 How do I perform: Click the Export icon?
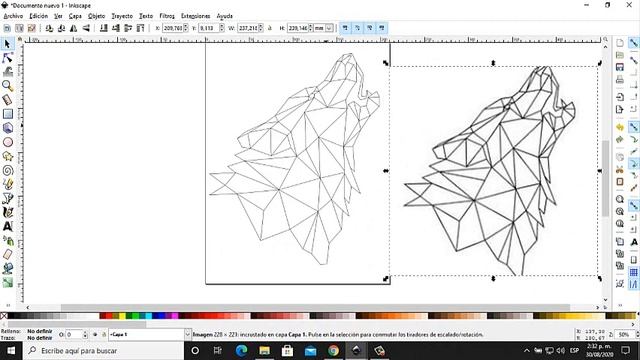(620, 109)
